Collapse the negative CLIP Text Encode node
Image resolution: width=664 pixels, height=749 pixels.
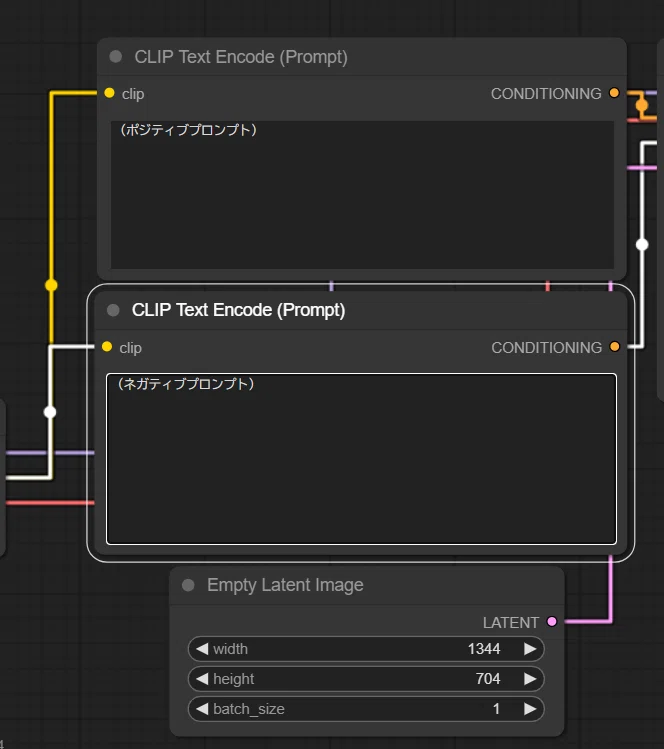point(113,310)
